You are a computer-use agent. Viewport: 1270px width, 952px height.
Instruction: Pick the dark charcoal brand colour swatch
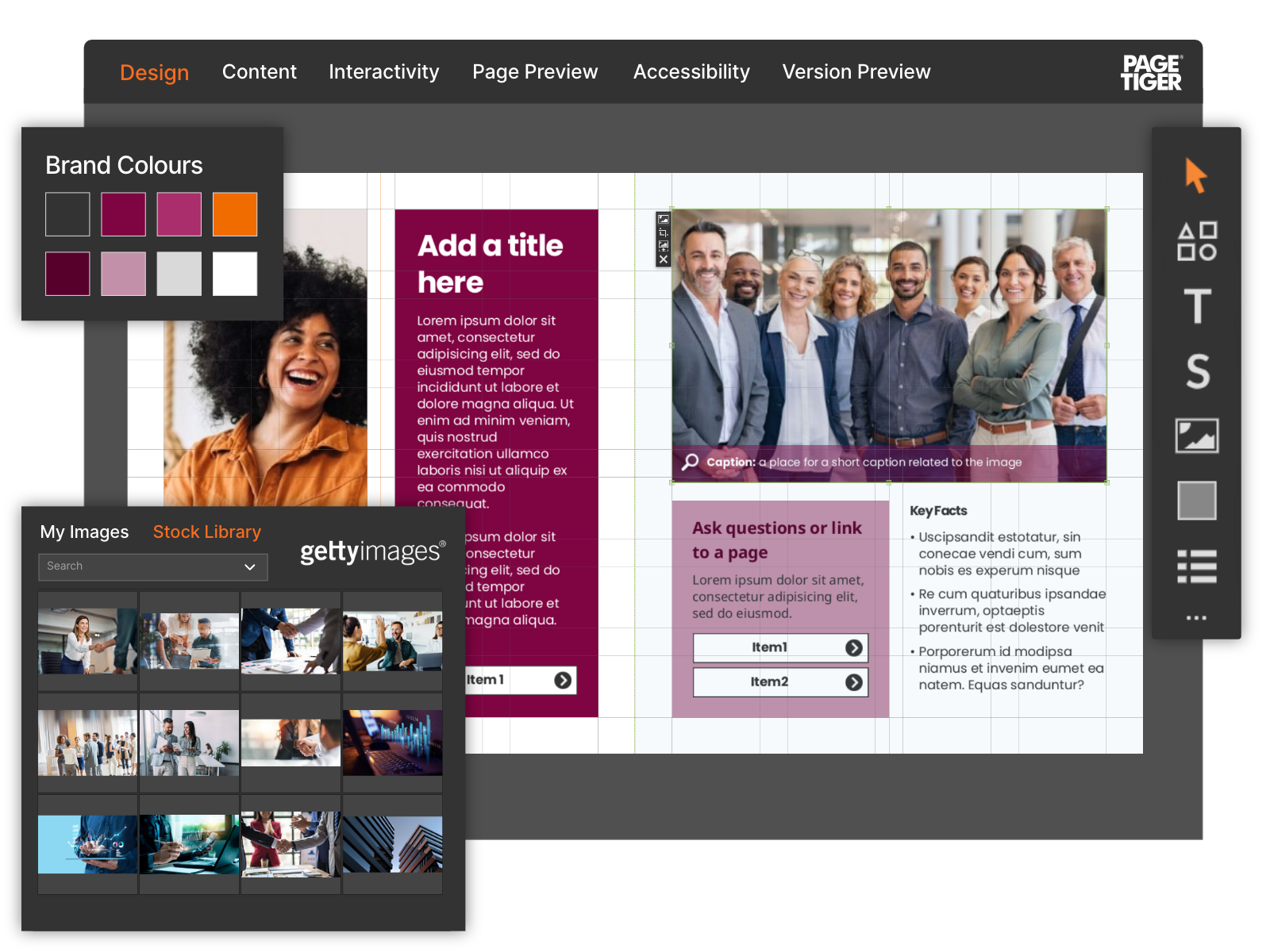(x=67, y=214)
